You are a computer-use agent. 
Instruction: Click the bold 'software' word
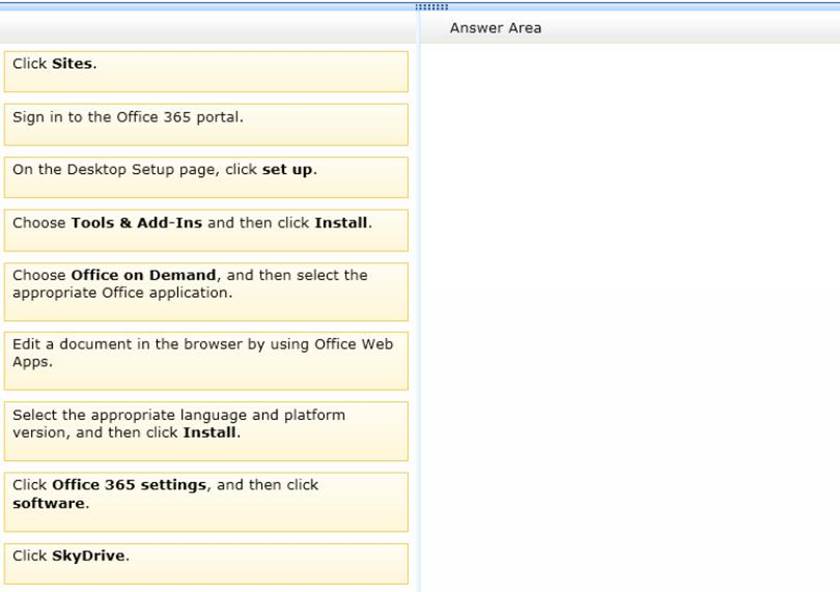tap(48, 504)
